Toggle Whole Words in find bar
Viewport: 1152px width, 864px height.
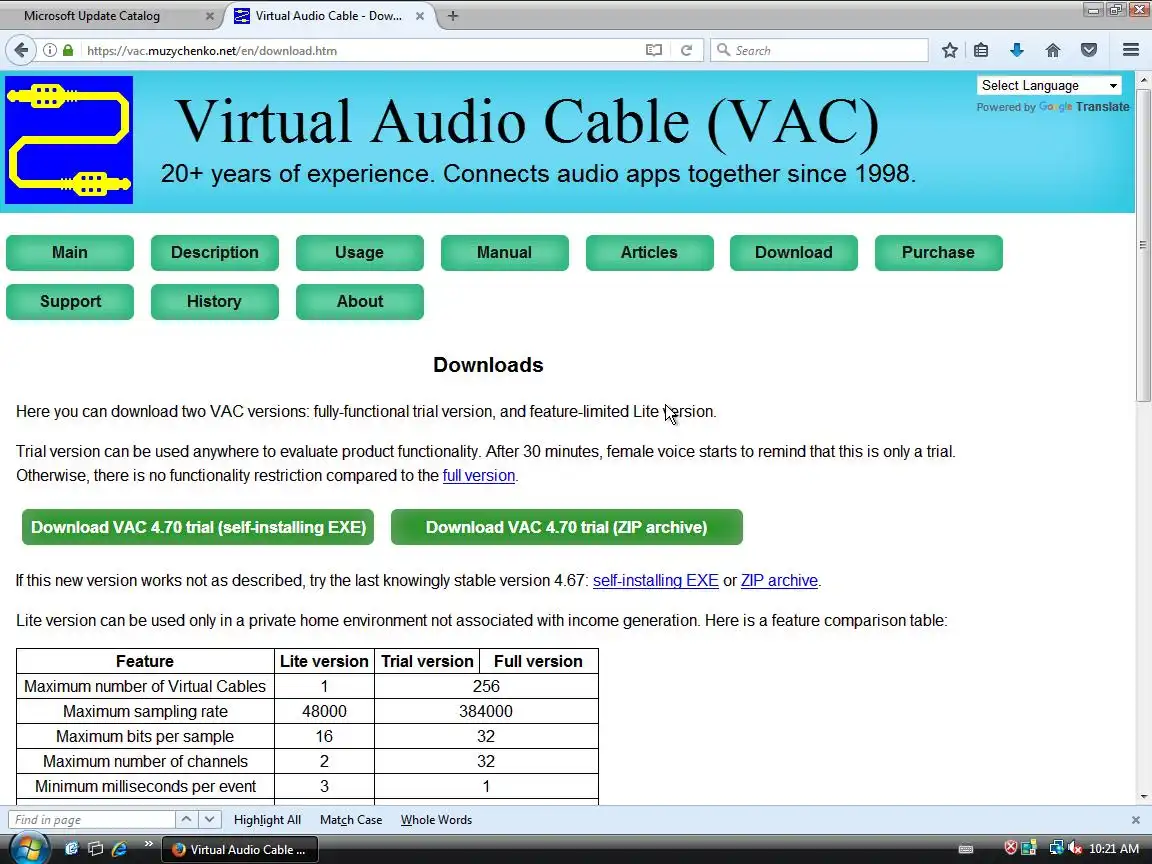tap(436, 819)
